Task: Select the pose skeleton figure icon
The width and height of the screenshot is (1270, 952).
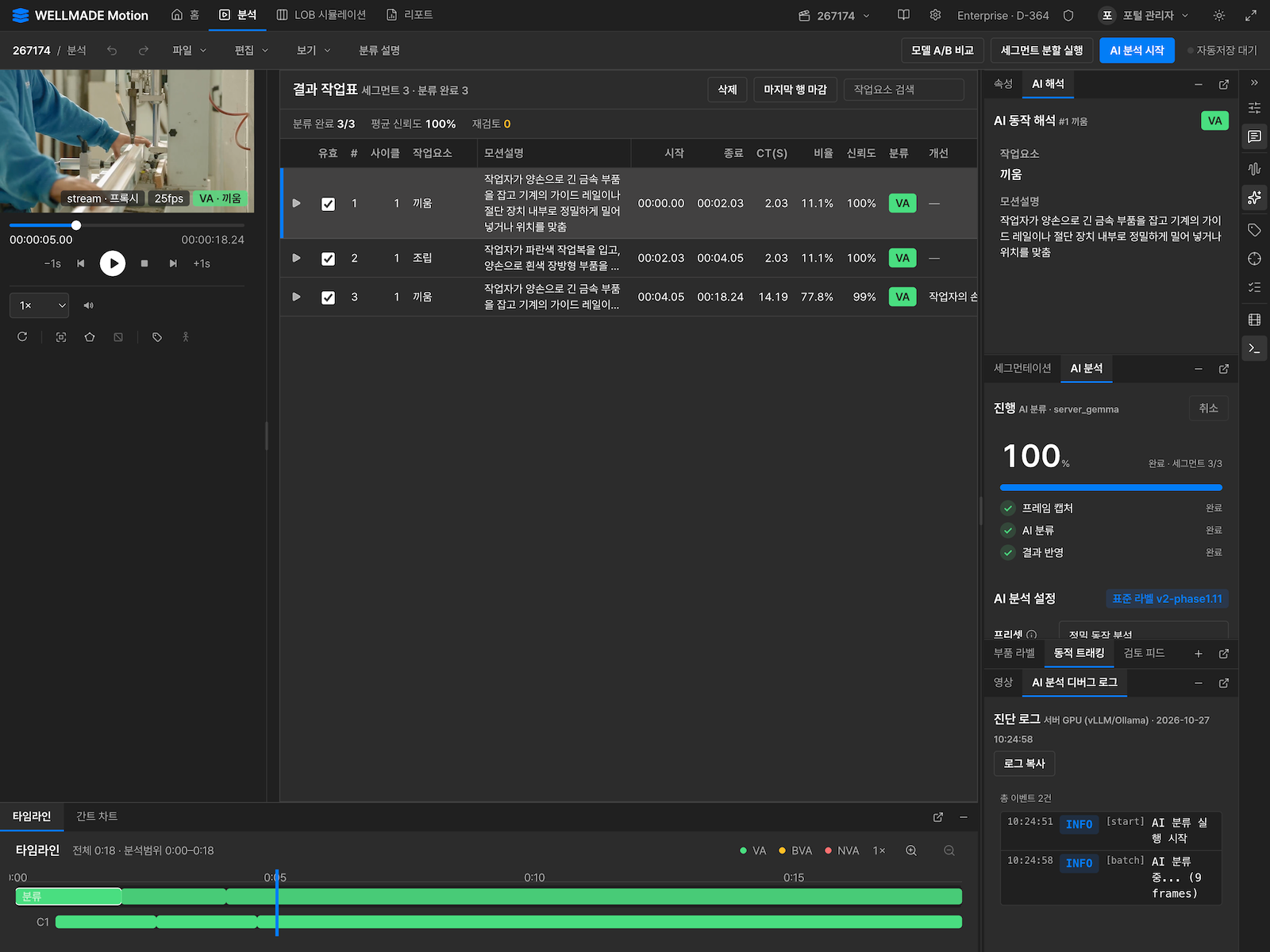Action: 186,337
